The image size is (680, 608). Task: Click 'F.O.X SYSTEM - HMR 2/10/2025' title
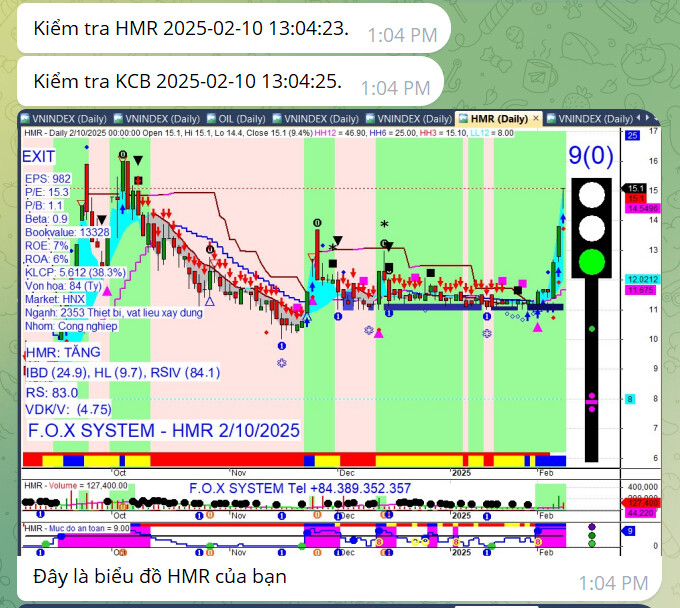(164, 431)
